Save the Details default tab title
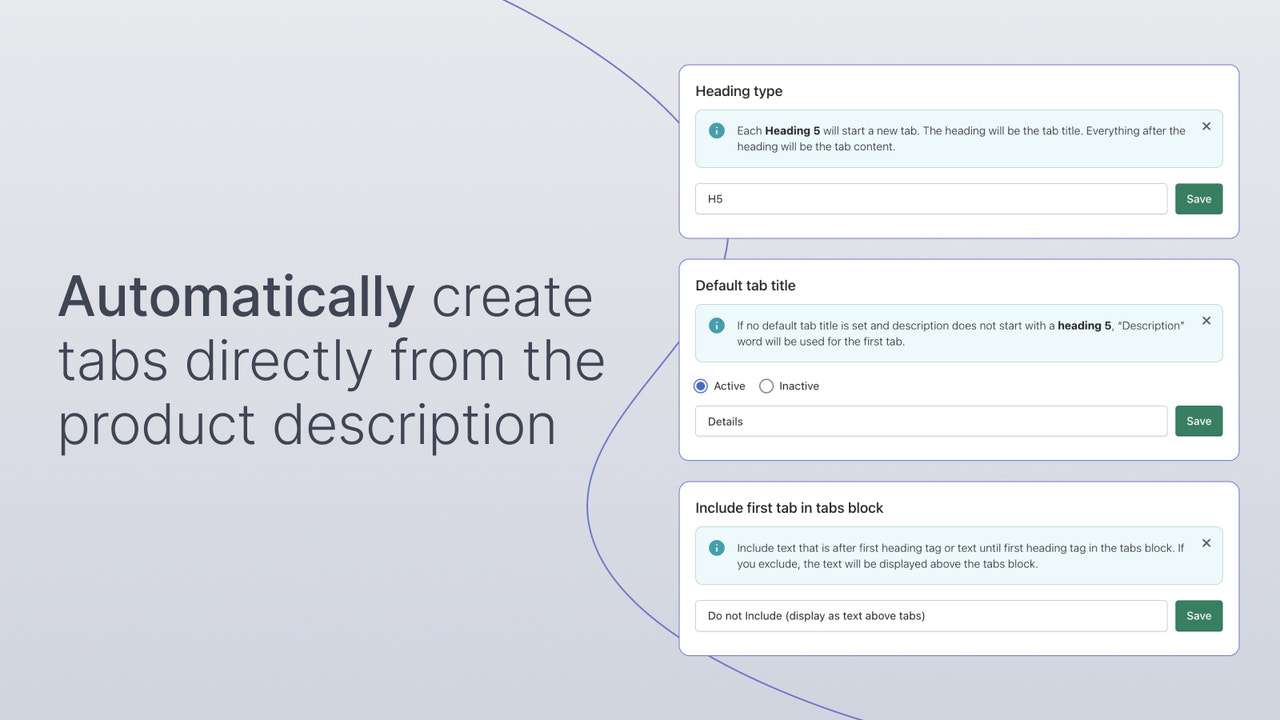The width and height of the screenshot is (1280, 720). [1198, 420]
